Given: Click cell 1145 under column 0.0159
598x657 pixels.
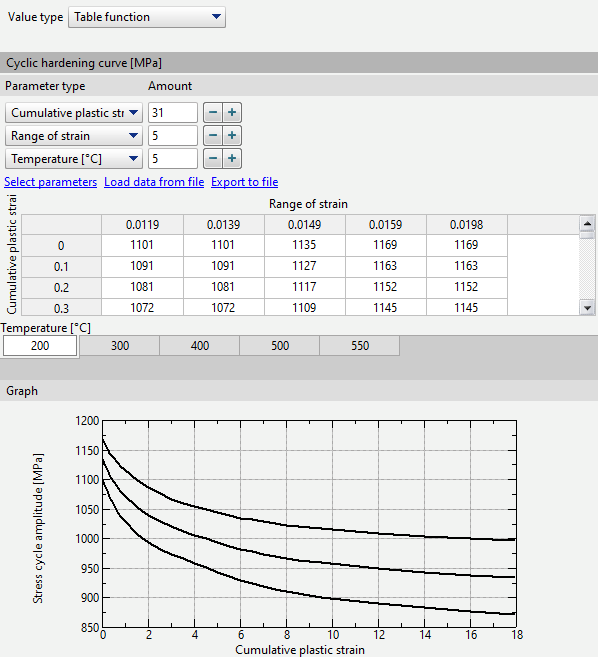Looking at the screenshot, I should (386, 308).
